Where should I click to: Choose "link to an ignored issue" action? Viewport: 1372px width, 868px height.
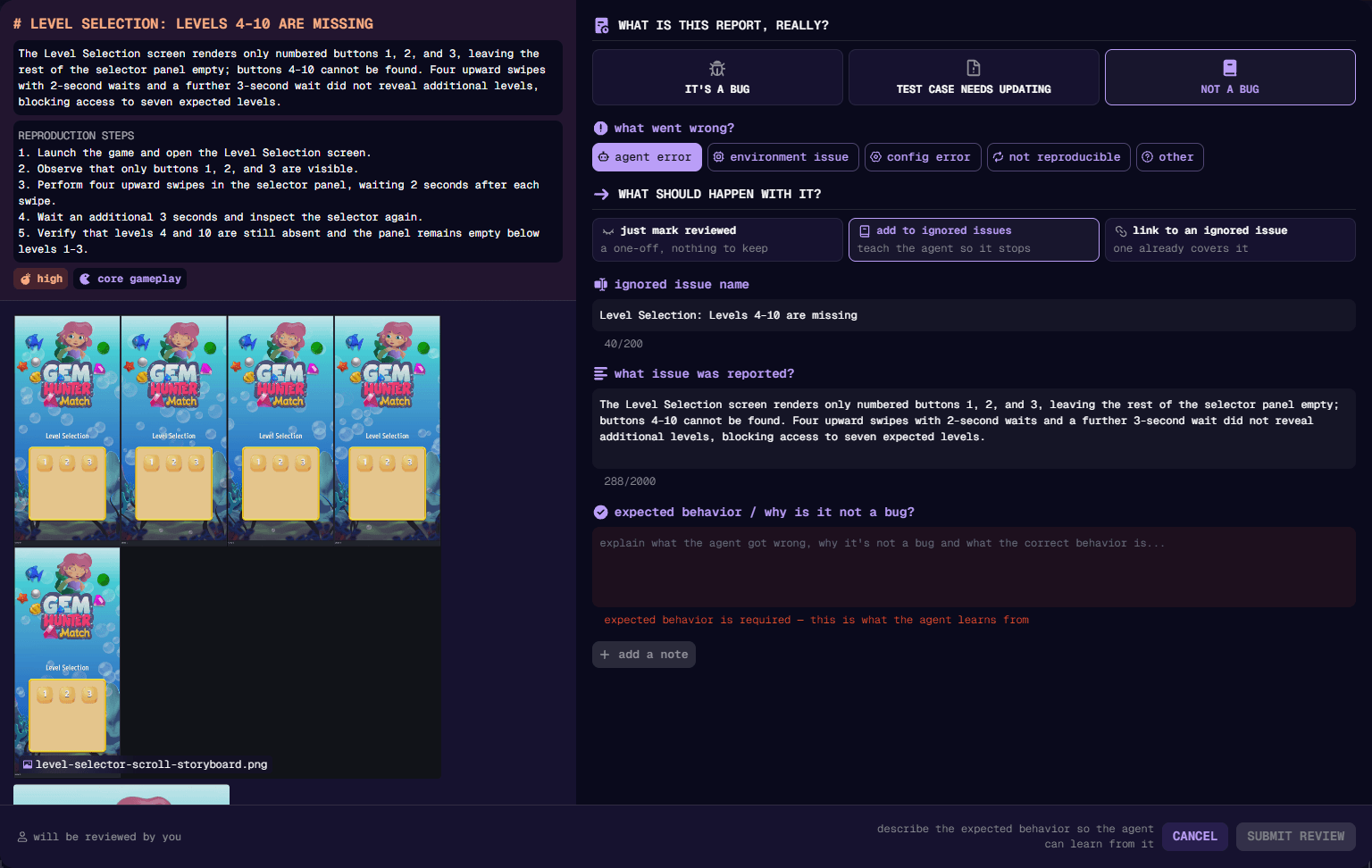tap(1230, 239)
